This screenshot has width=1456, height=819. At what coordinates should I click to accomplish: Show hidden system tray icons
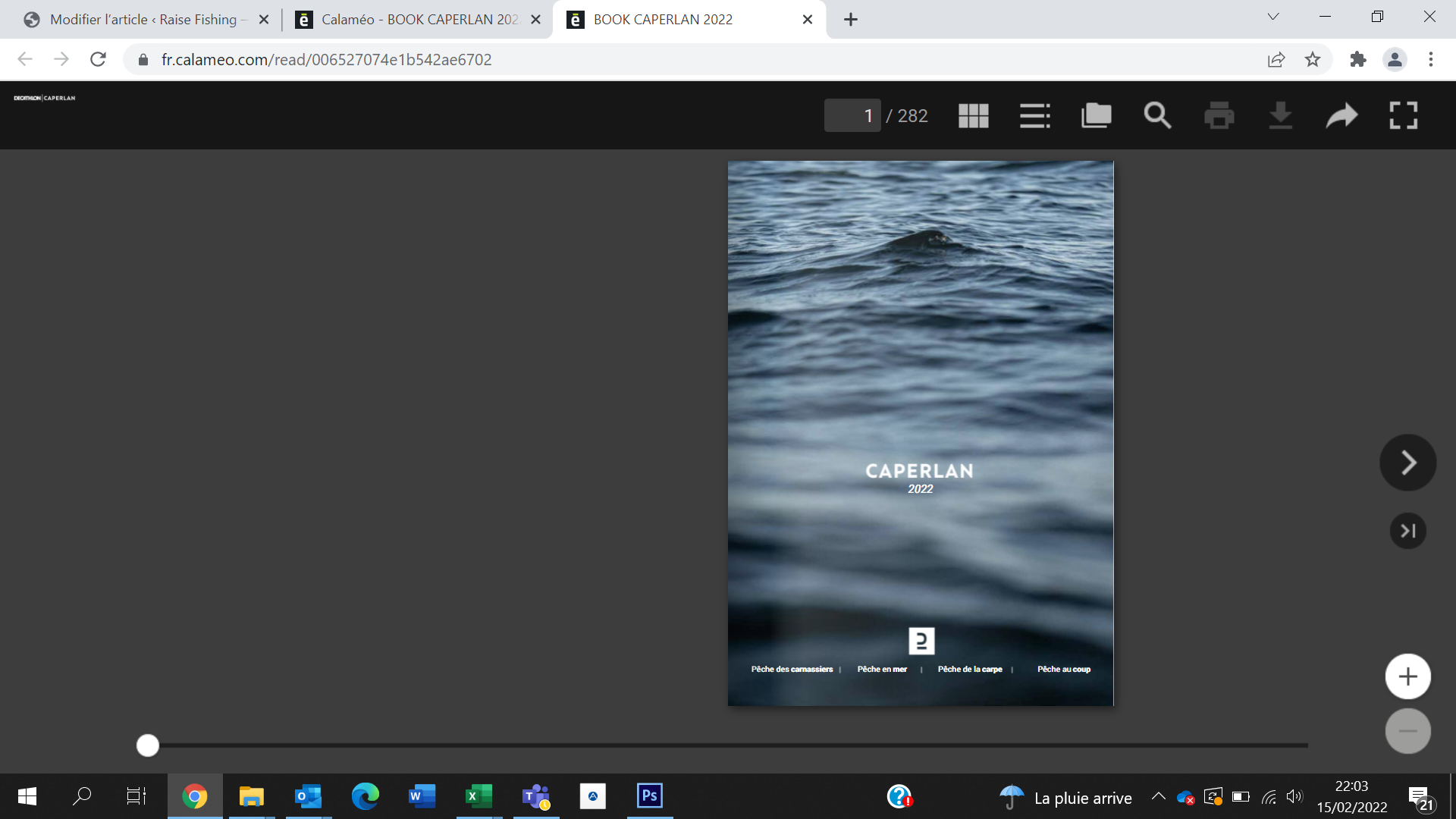coord(1158,796)
